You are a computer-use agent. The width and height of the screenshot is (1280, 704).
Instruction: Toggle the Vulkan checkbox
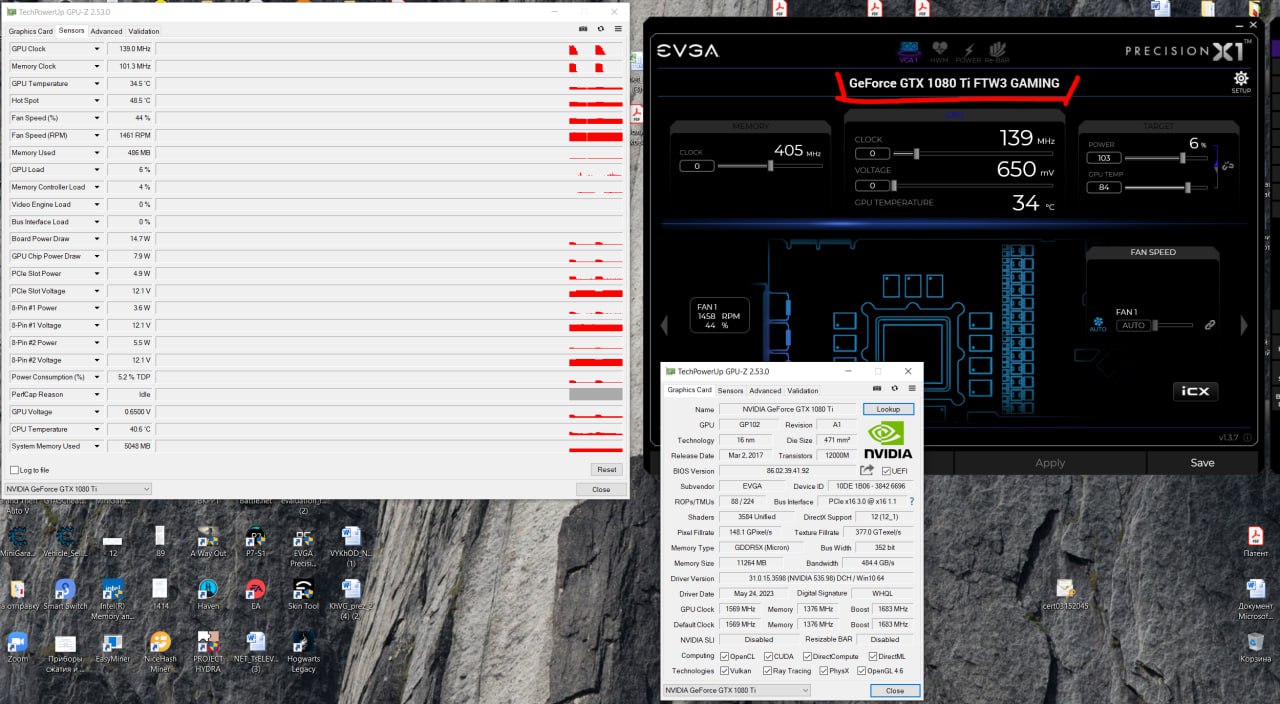725,671
